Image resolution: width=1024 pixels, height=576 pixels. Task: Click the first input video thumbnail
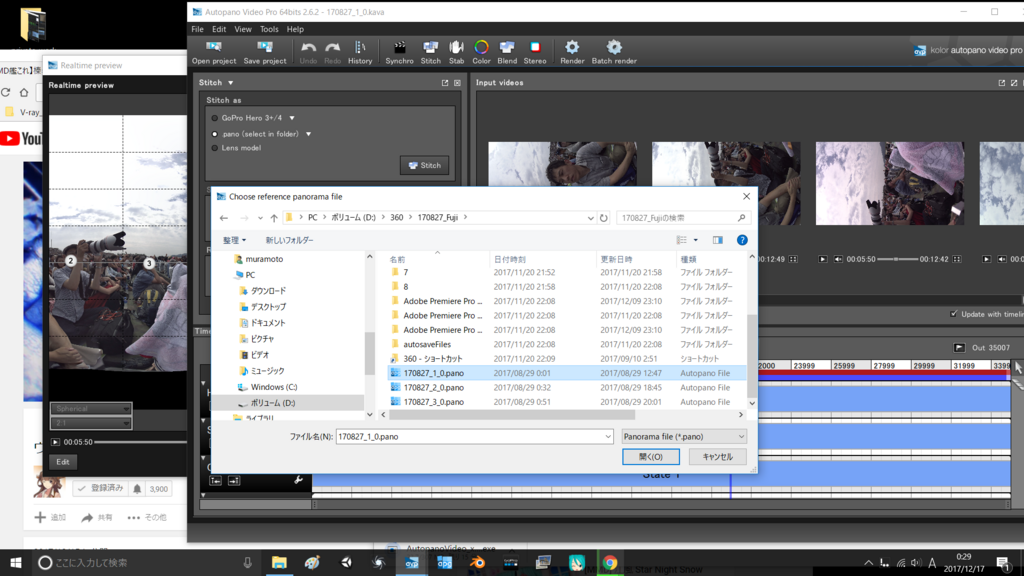click(x=562, y=184)
